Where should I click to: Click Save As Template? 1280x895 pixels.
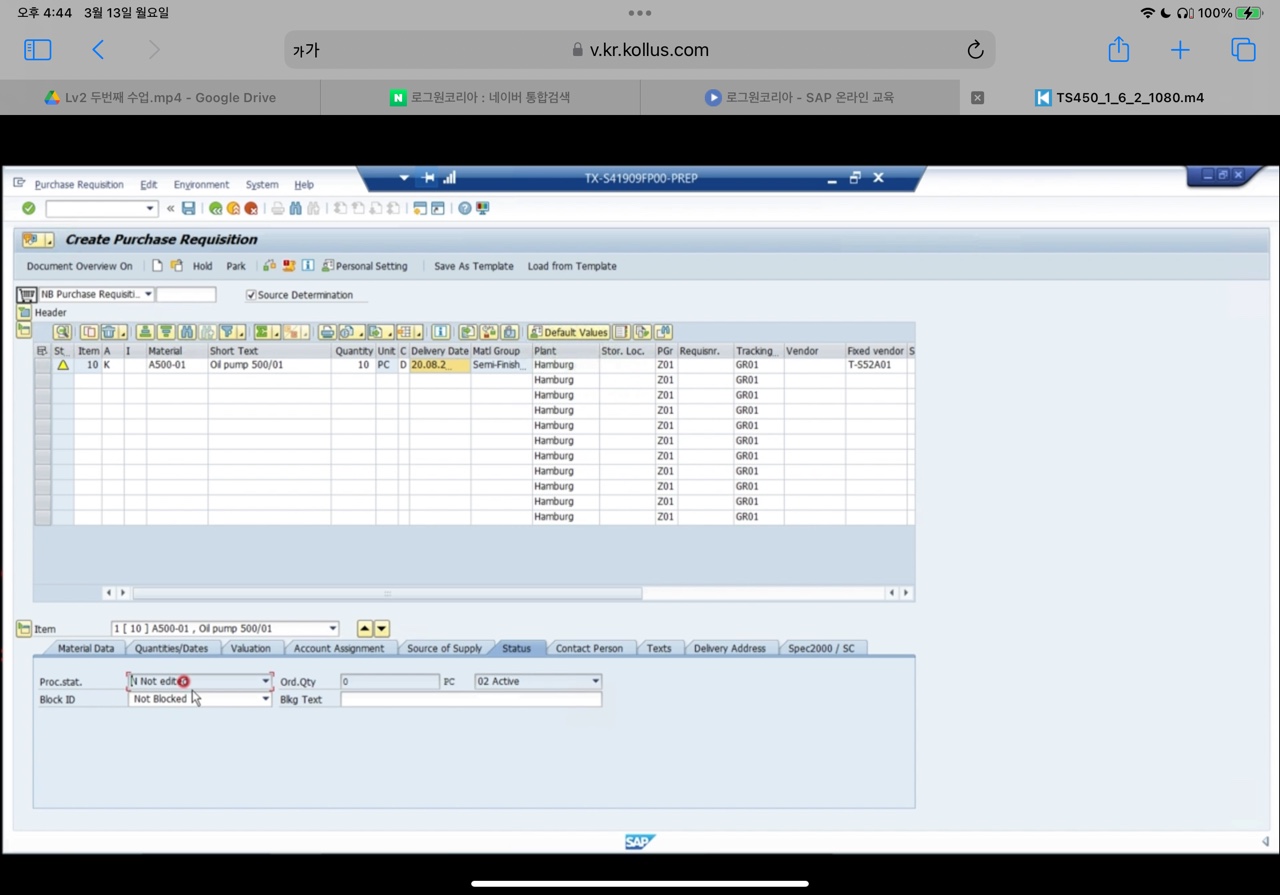click(x=474, y=266)
